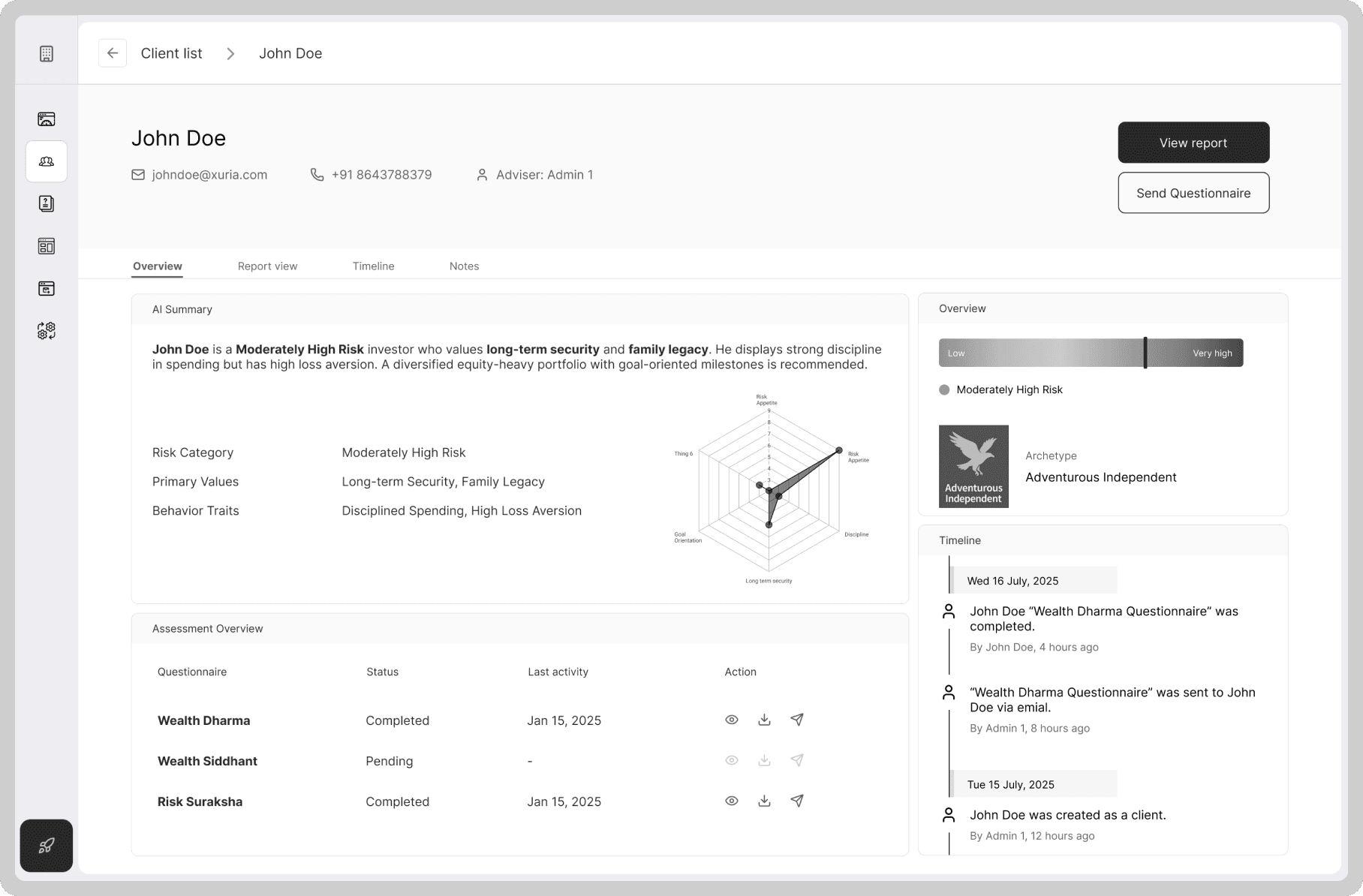The width and height of the screenshot is (1363, 896).
Task: Download the Wealth Dharma report via download icon
Action: coord(764,720)
